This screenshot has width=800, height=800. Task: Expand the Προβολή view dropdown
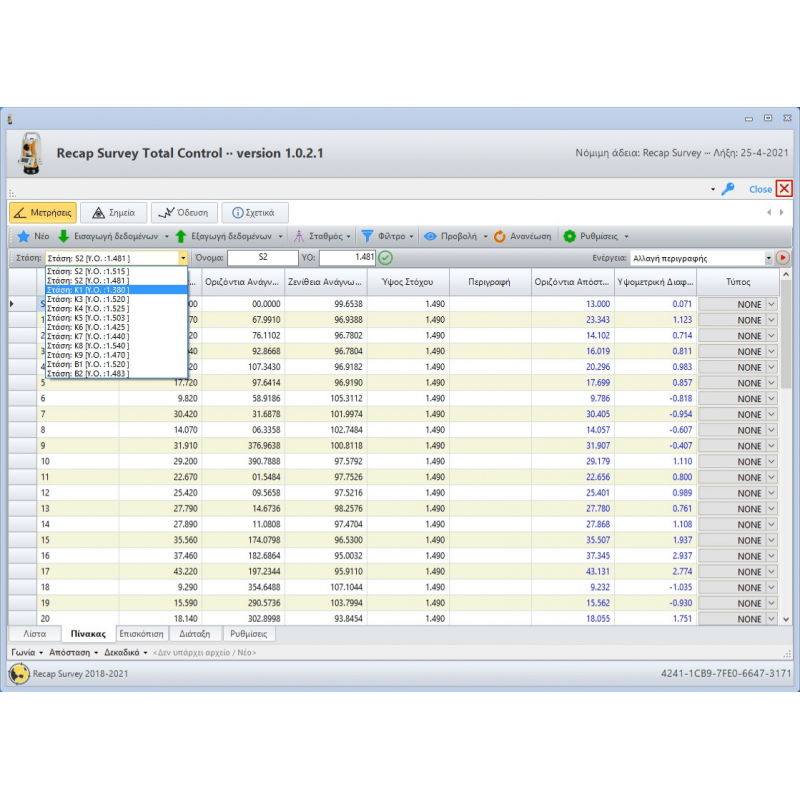(485, 237)
